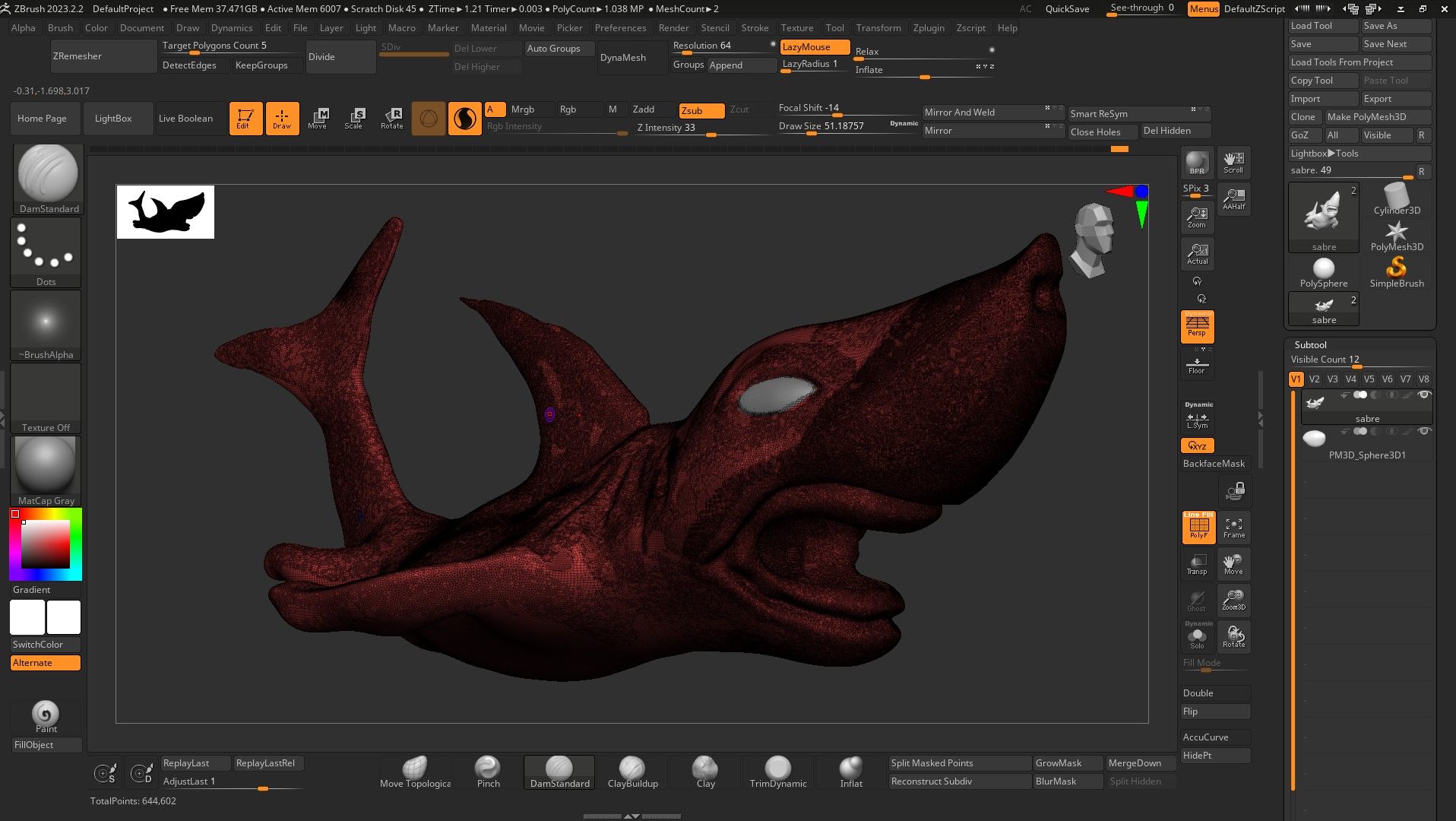This screenshot has height=821, width=1456.
Task: Toggle the Persp perspective icon
Action: 1197,326
